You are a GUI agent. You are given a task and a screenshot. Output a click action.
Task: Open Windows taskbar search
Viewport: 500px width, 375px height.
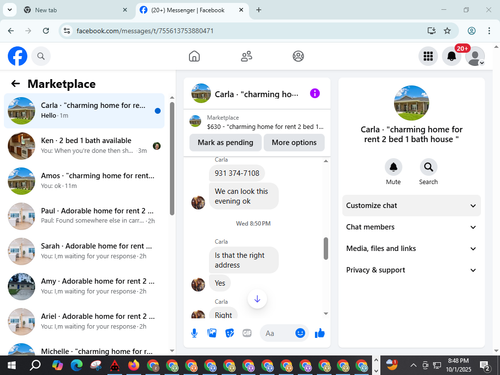[35, 366]
